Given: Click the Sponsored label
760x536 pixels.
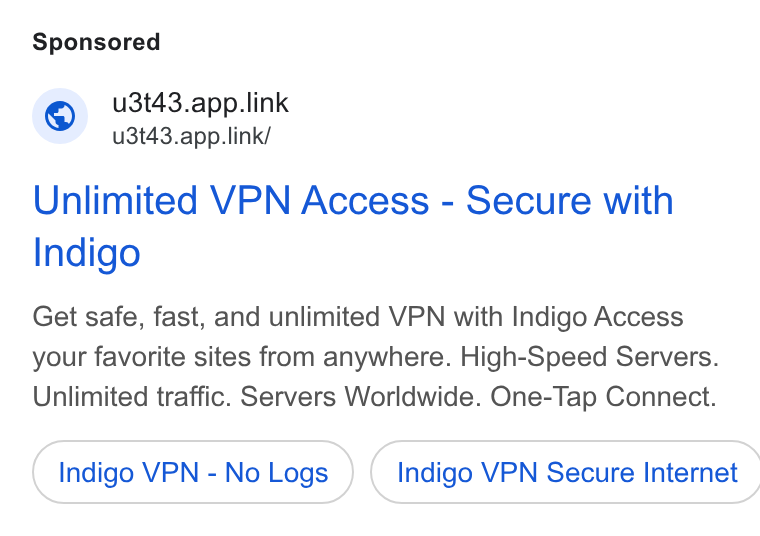Looking at the screenshot, I should click(x=96, y=42).
